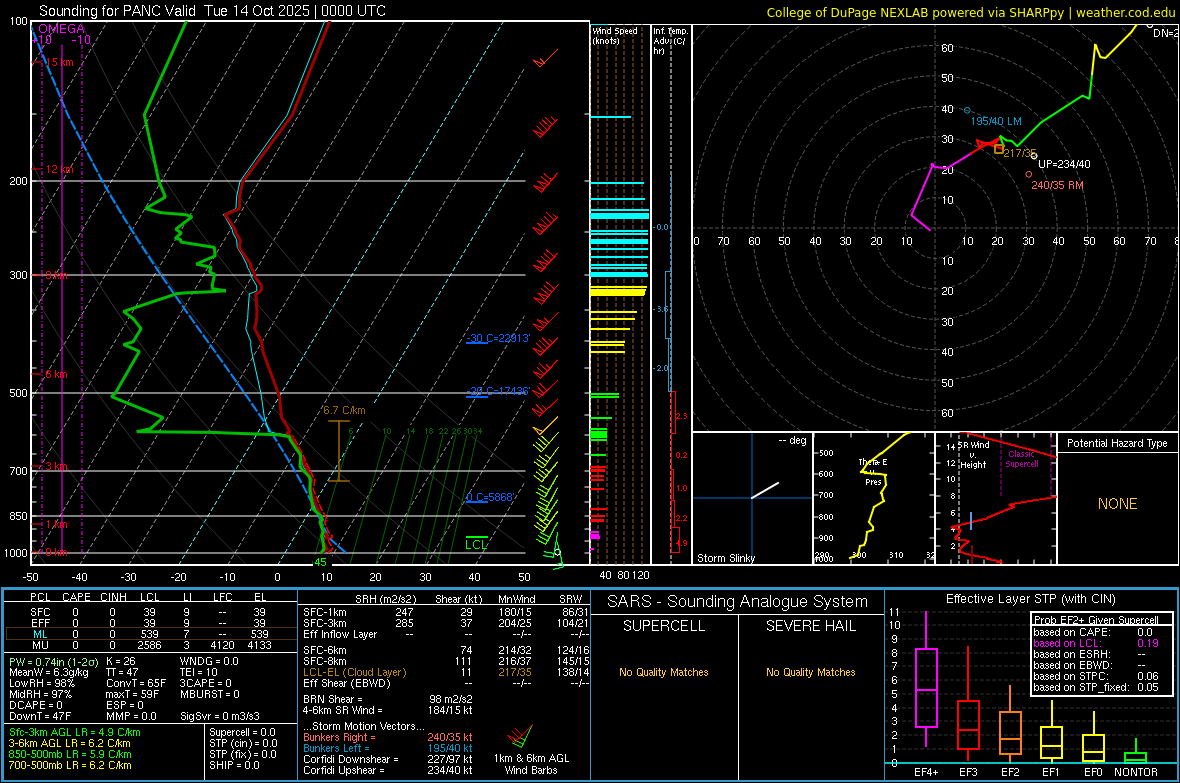Image resolution: width=1180 pixels, height=783 pixels.
Task: Click the MeanW = 6.3g/kg value
Action: tap(48, 672)
